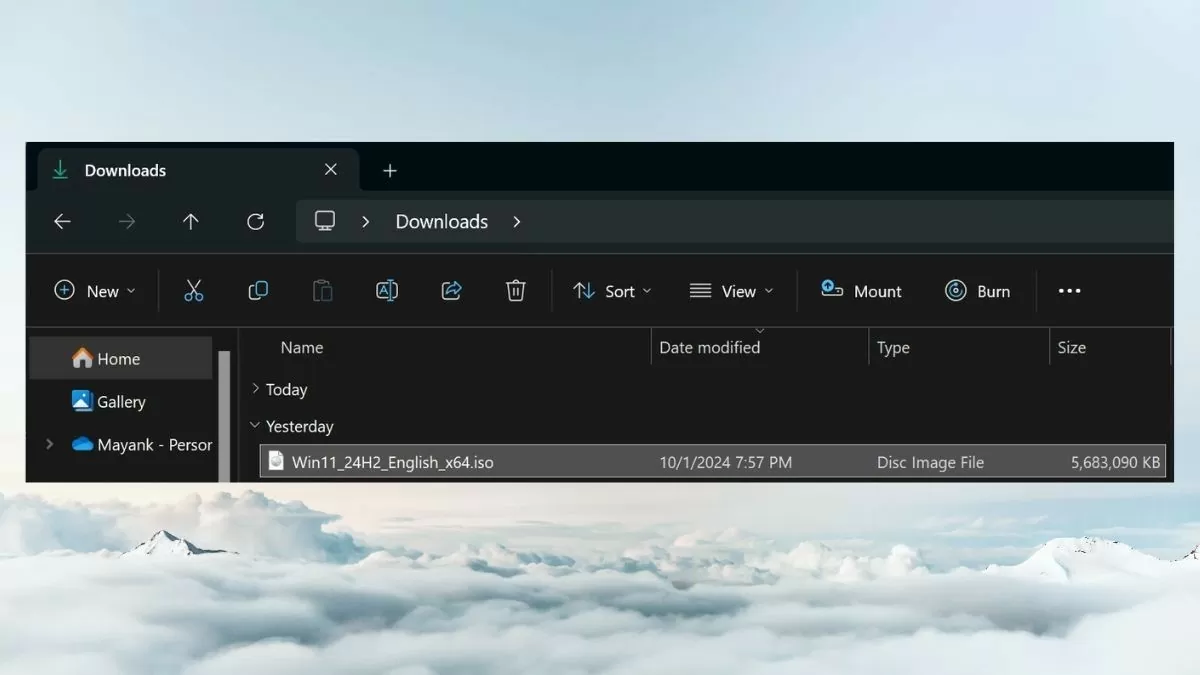The width and height of the screenshot is (1200, 675).
Task: Cut the selected ISO file
Action: click(x=194, y=290)
